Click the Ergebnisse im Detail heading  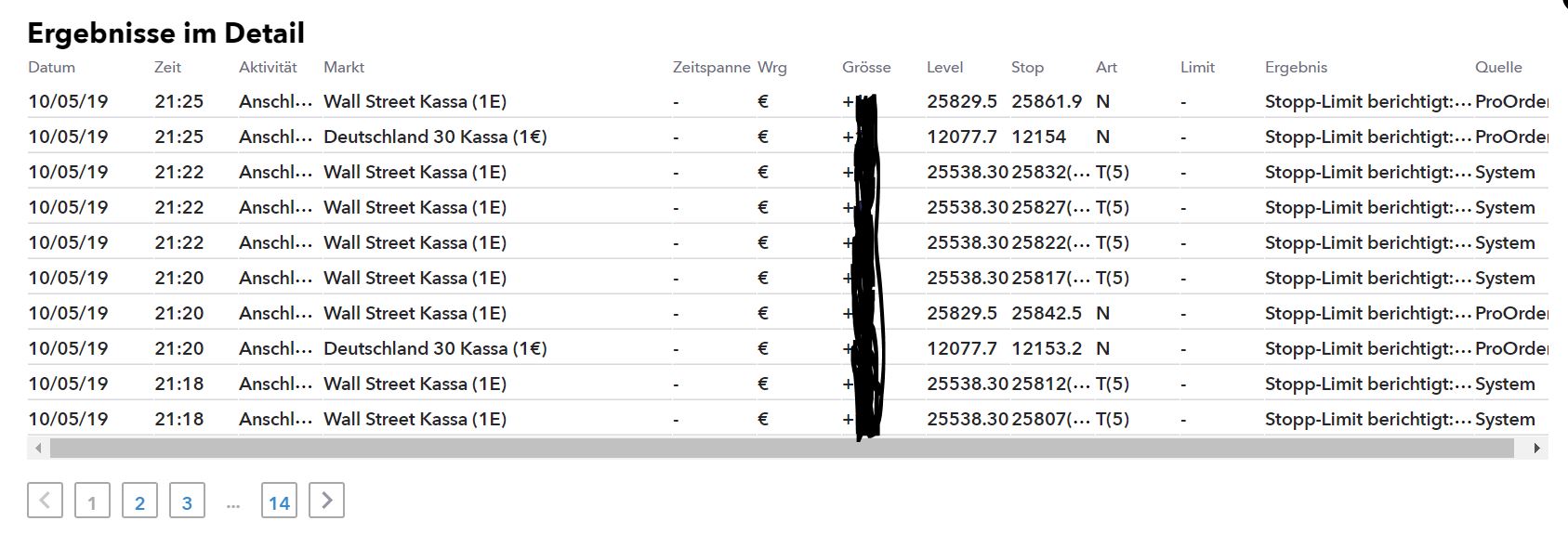click(x=165, y=33)
